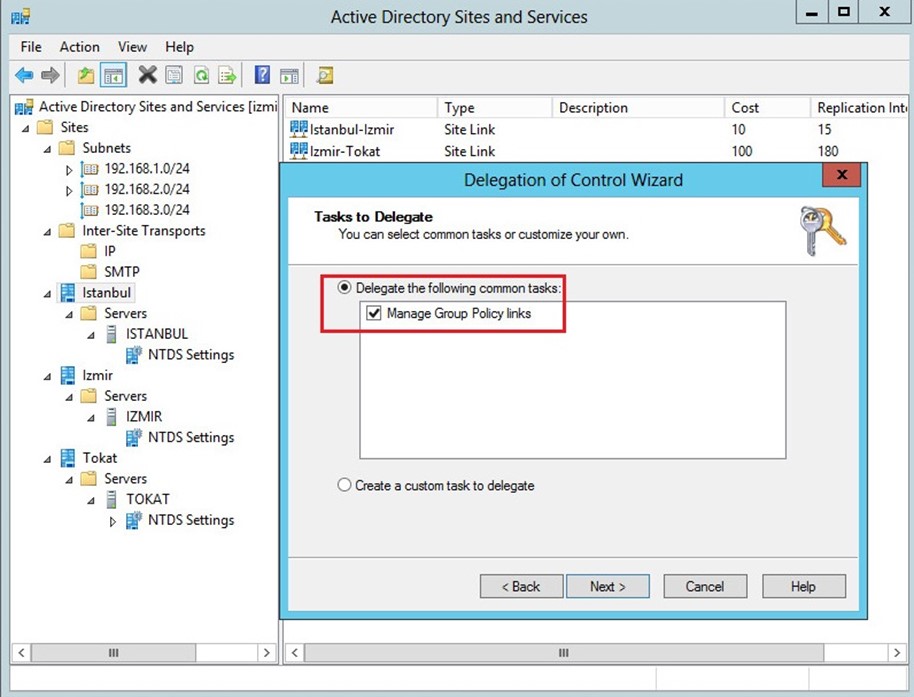Open the File menu
914x697 pixels.
click(31, 47)
